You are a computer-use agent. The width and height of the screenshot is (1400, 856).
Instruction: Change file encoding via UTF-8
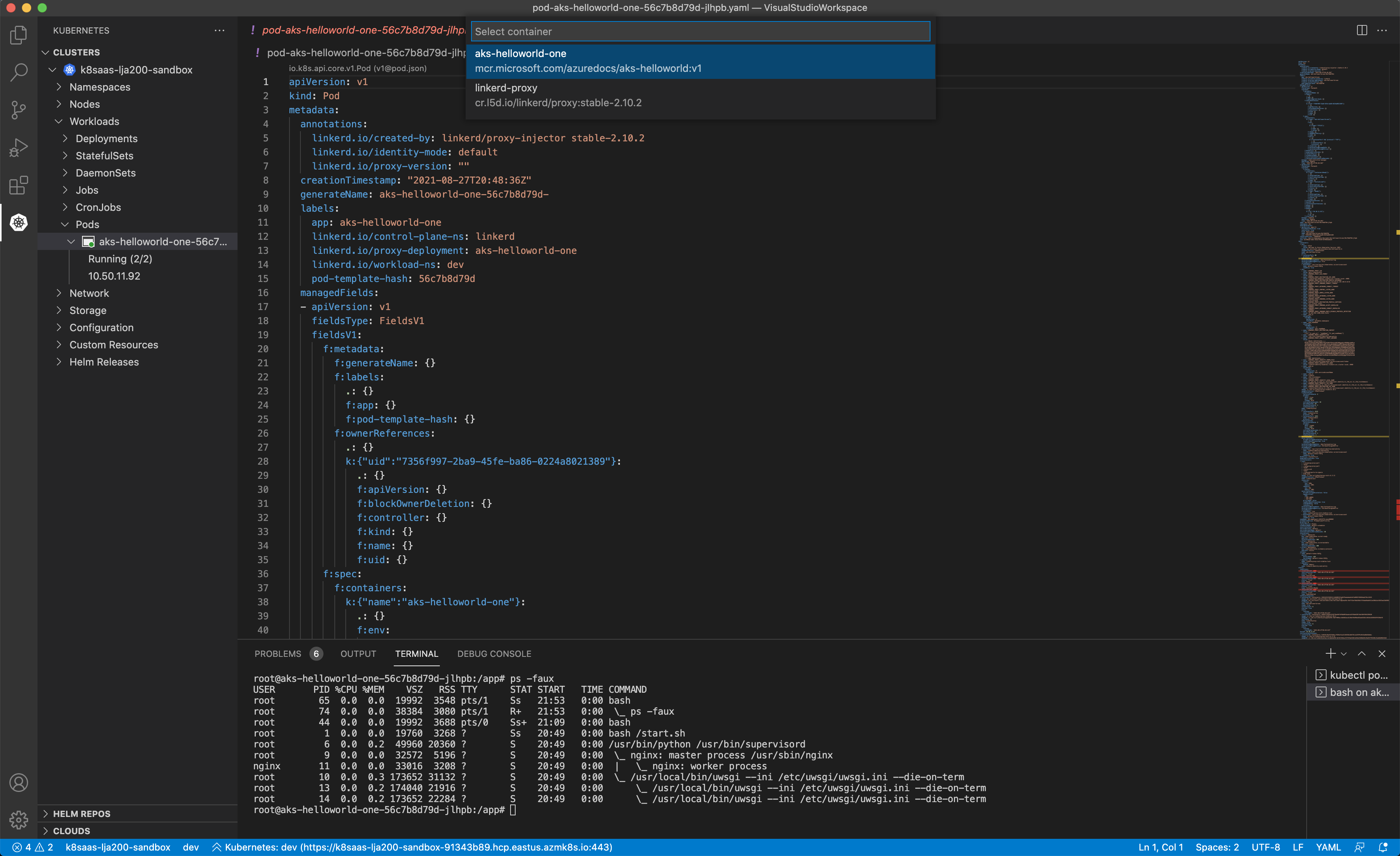1265,847
